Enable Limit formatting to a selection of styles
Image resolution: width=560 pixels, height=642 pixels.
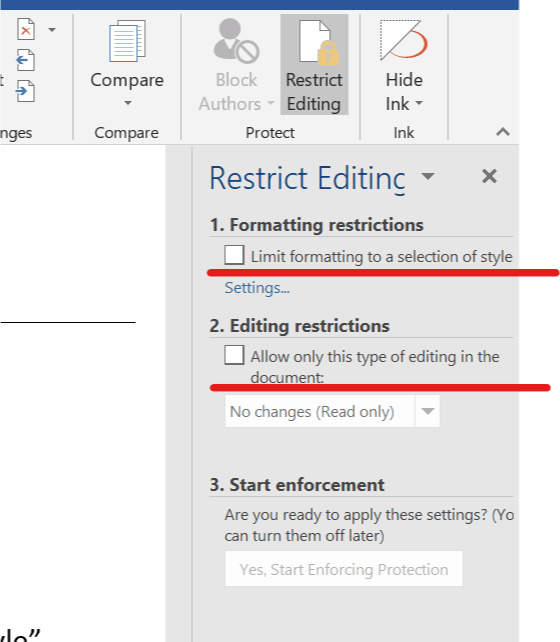[234, 255]
